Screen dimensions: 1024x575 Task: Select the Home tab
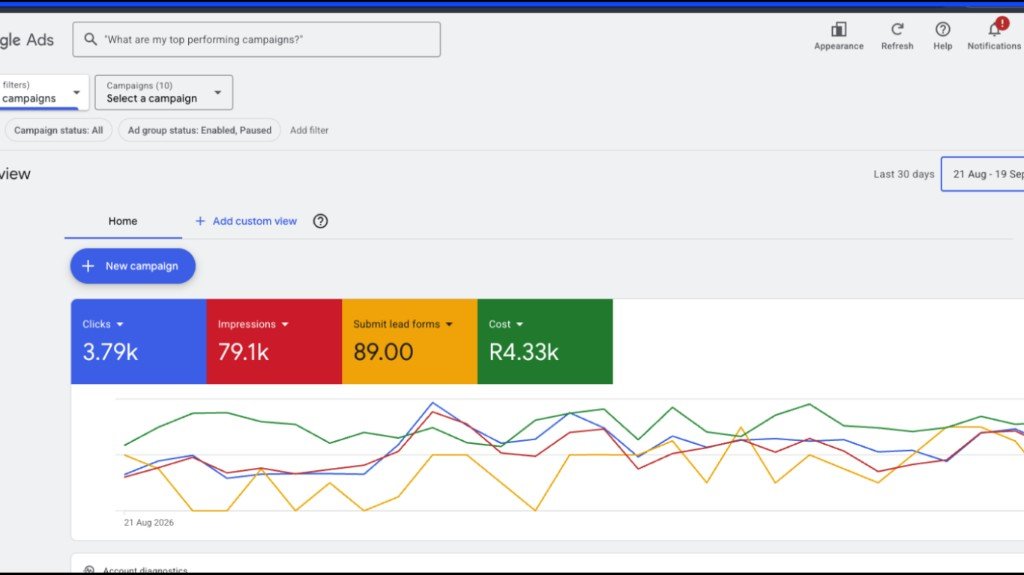tap(123, 221)
